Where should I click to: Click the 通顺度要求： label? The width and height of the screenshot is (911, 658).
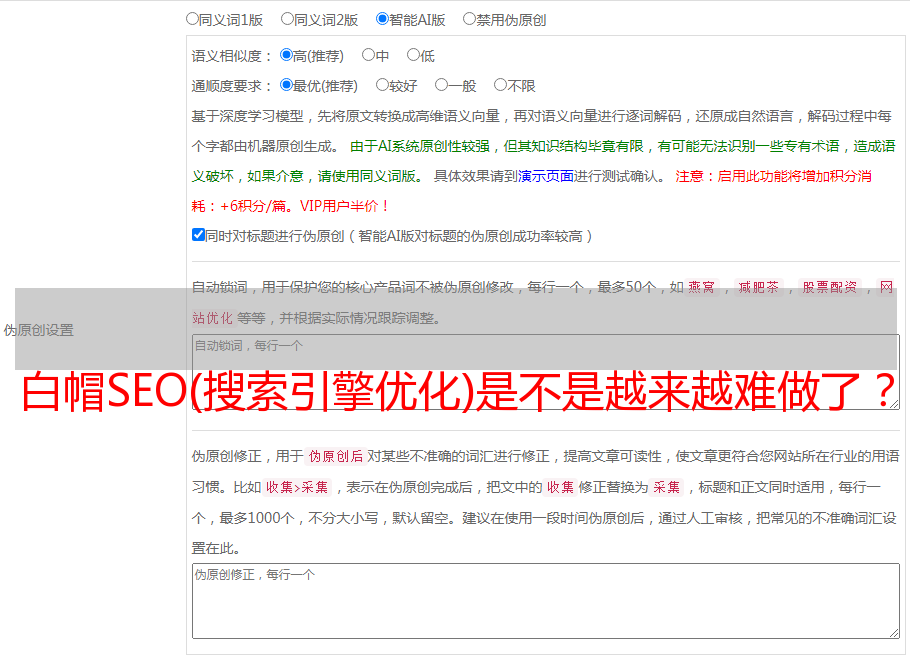(x=232, y=86)
